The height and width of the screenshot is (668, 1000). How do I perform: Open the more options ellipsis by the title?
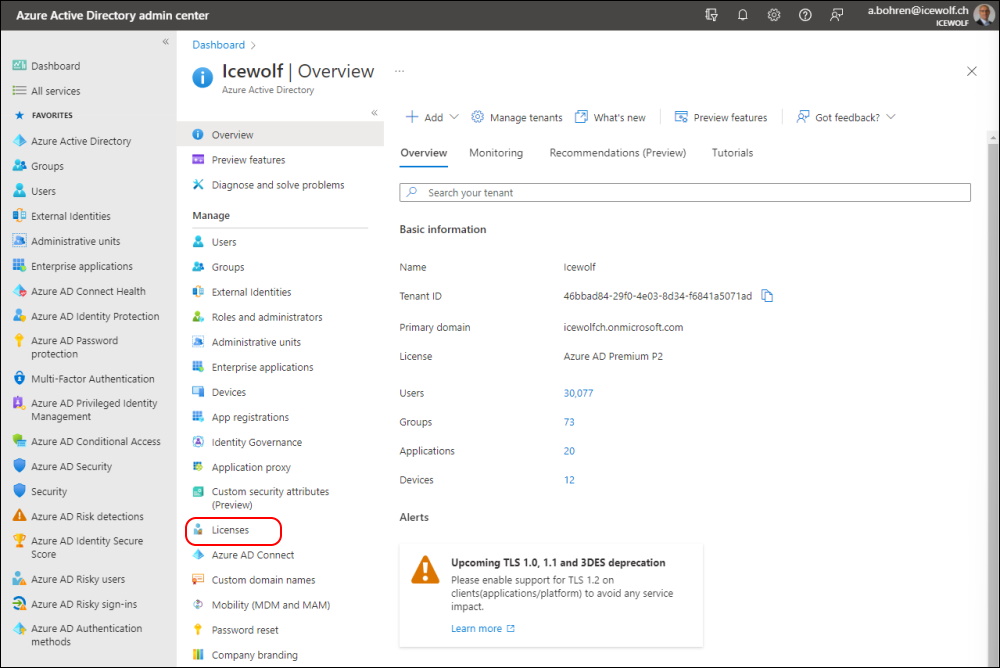pos(399,71)
